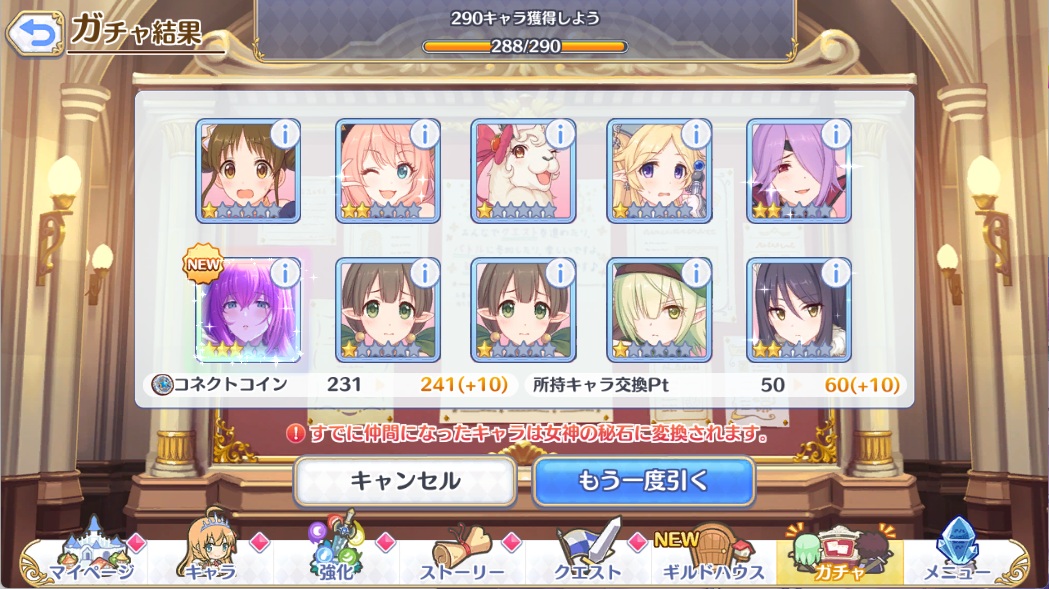Screen dimensions: 1049x589
Task: Open the クエスト tab
Action: pyautogui.click(x=588, y=552)
